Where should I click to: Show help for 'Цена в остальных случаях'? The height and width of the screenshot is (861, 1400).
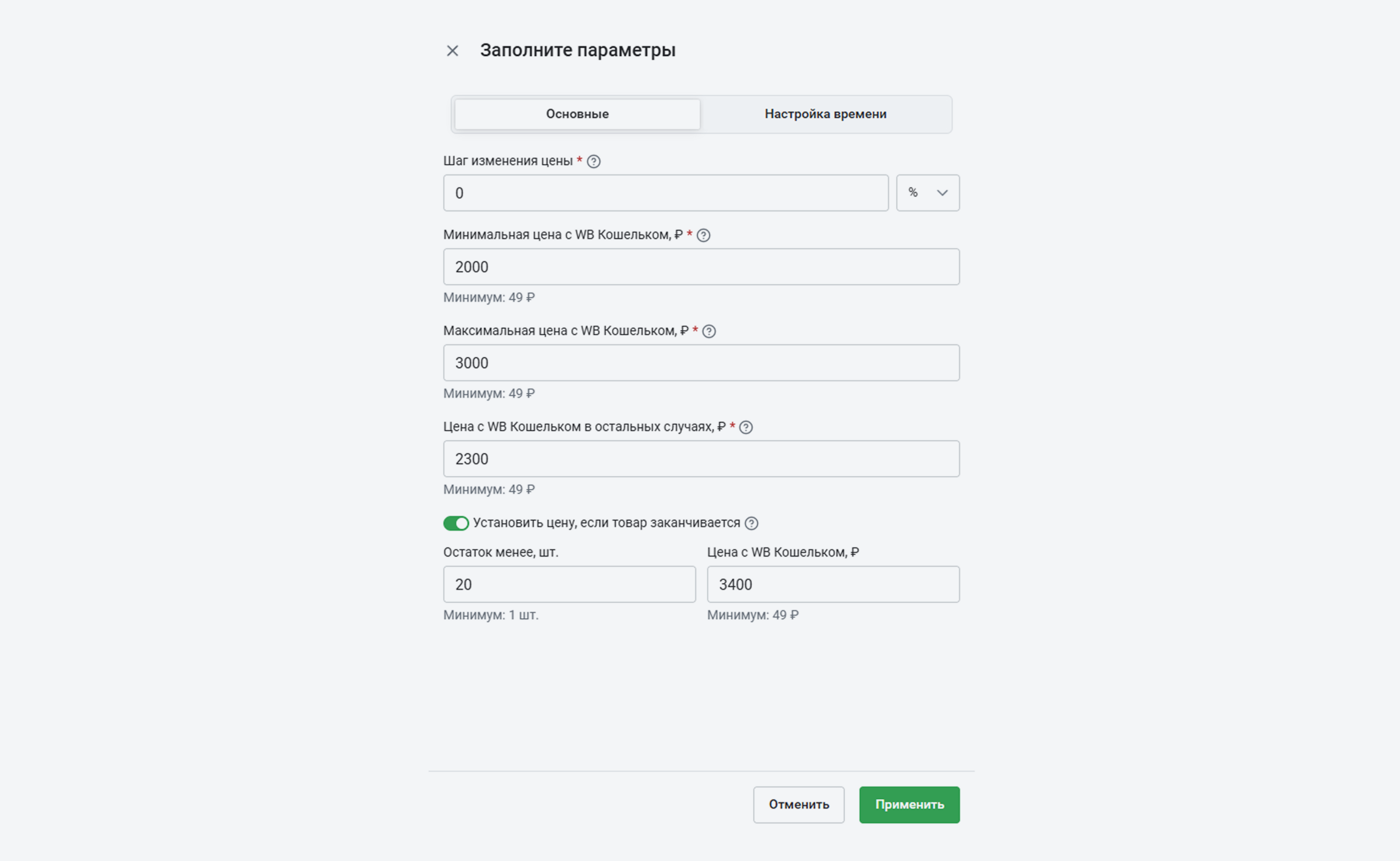click(x=746, y=427)
